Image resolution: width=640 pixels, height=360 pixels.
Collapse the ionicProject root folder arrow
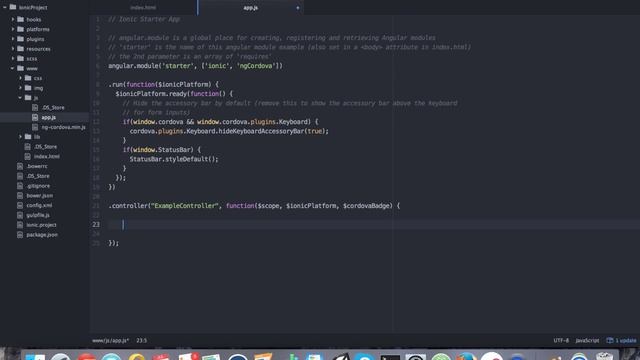pos(4,7)
